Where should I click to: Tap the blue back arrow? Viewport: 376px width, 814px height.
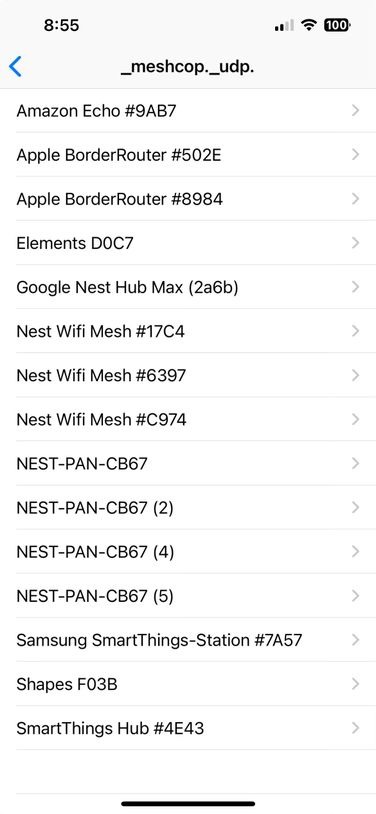click(16, 67)
